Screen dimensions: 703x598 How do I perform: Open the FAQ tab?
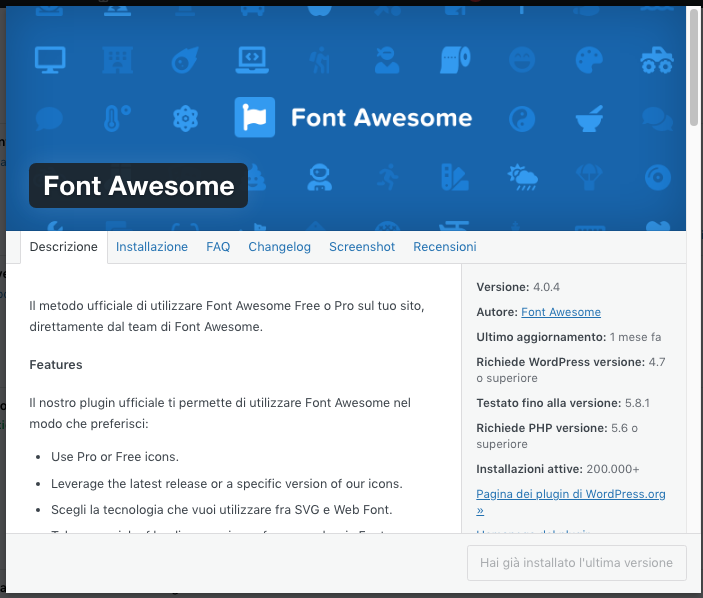[x=218, y=247]
